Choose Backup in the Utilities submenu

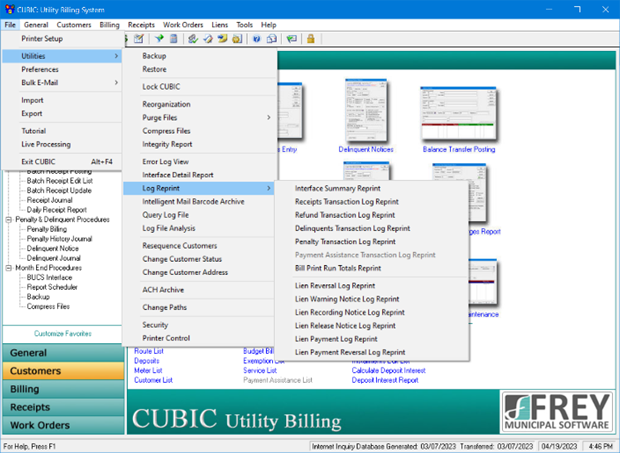(199, 56)
